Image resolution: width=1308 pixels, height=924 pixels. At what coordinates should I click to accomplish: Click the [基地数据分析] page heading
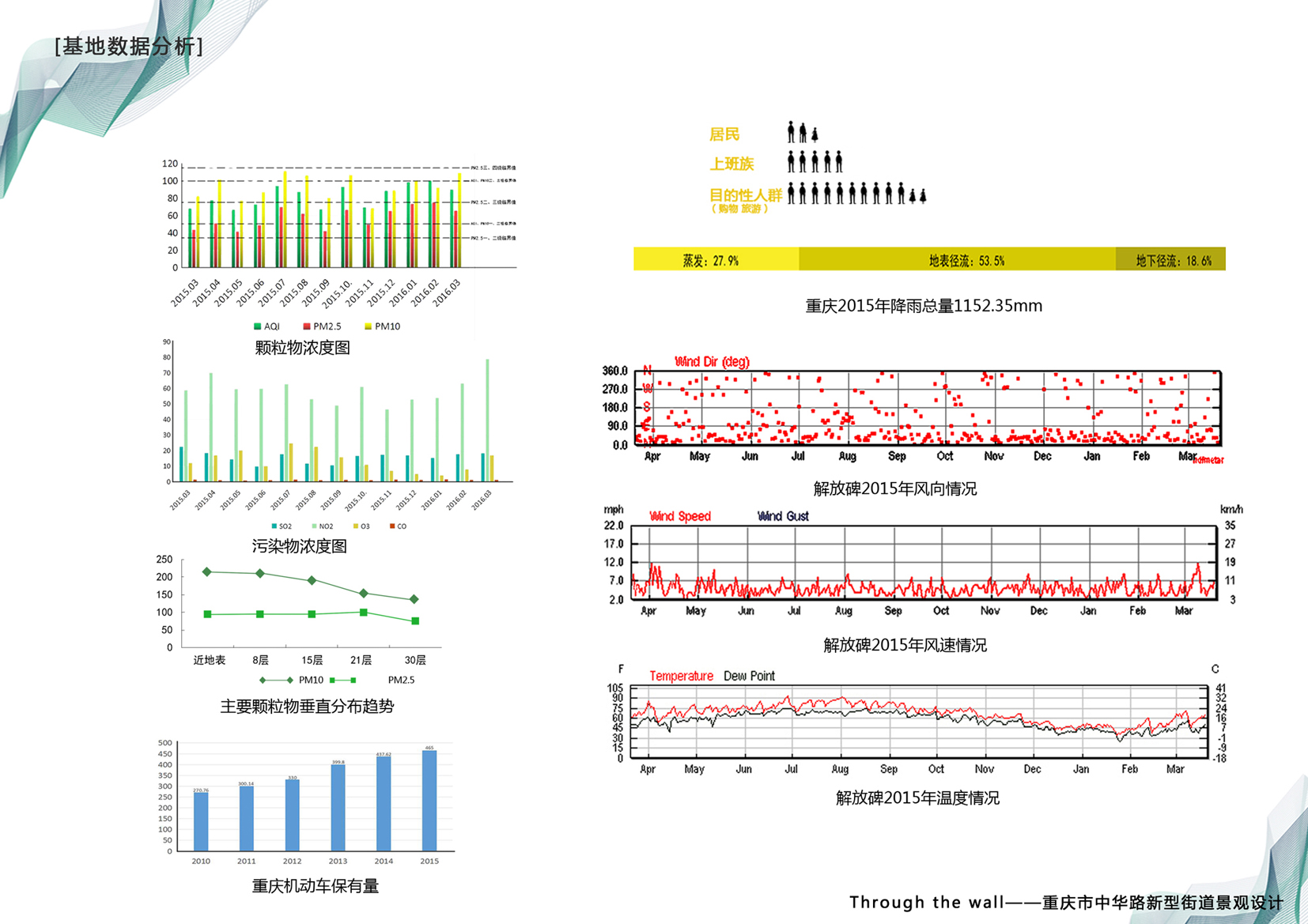[x=129, y=47]
